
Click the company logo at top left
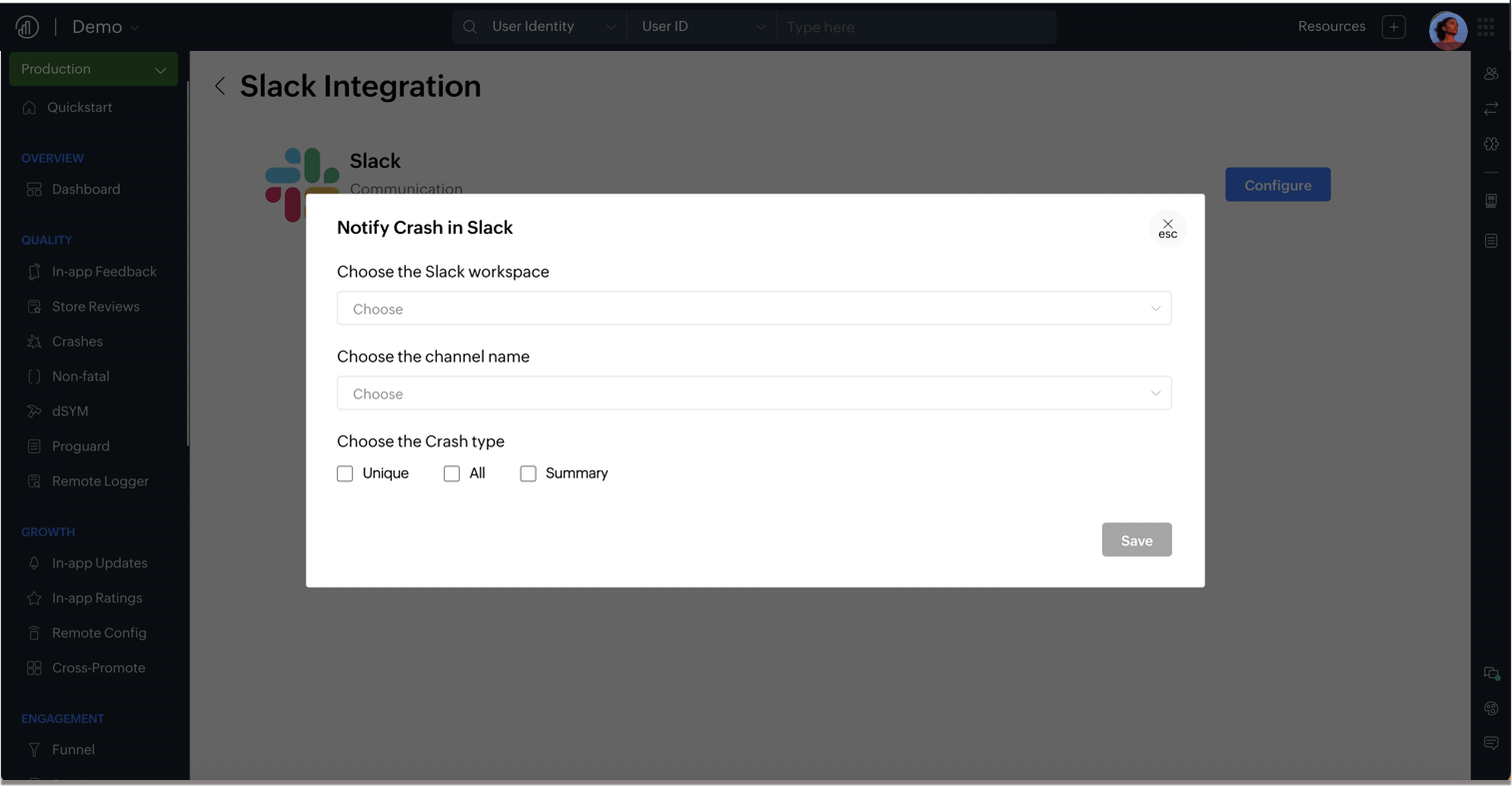[x=26, y=26]
